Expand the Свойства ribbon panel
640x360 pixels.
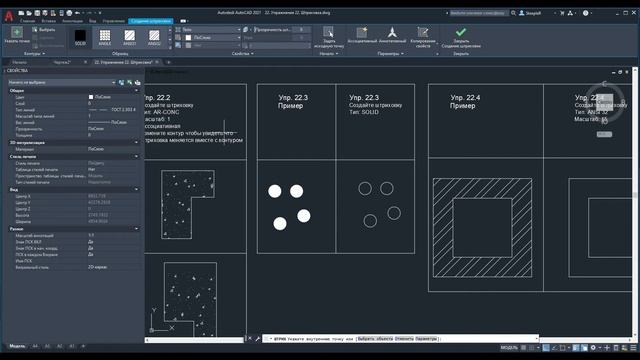click(242, 53)
